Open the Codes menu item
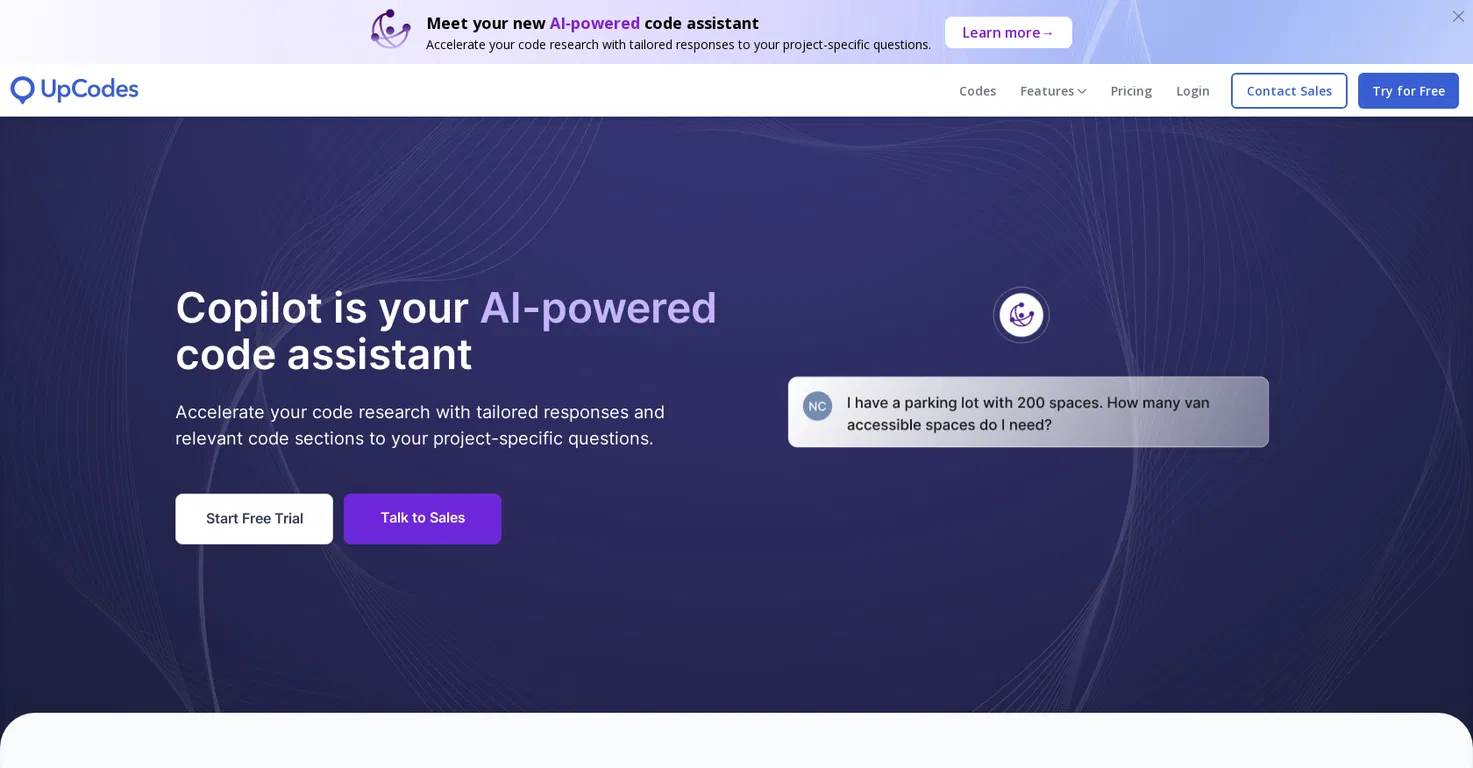The height and width of the screenshot is (768, 1473). click(977, 91)
